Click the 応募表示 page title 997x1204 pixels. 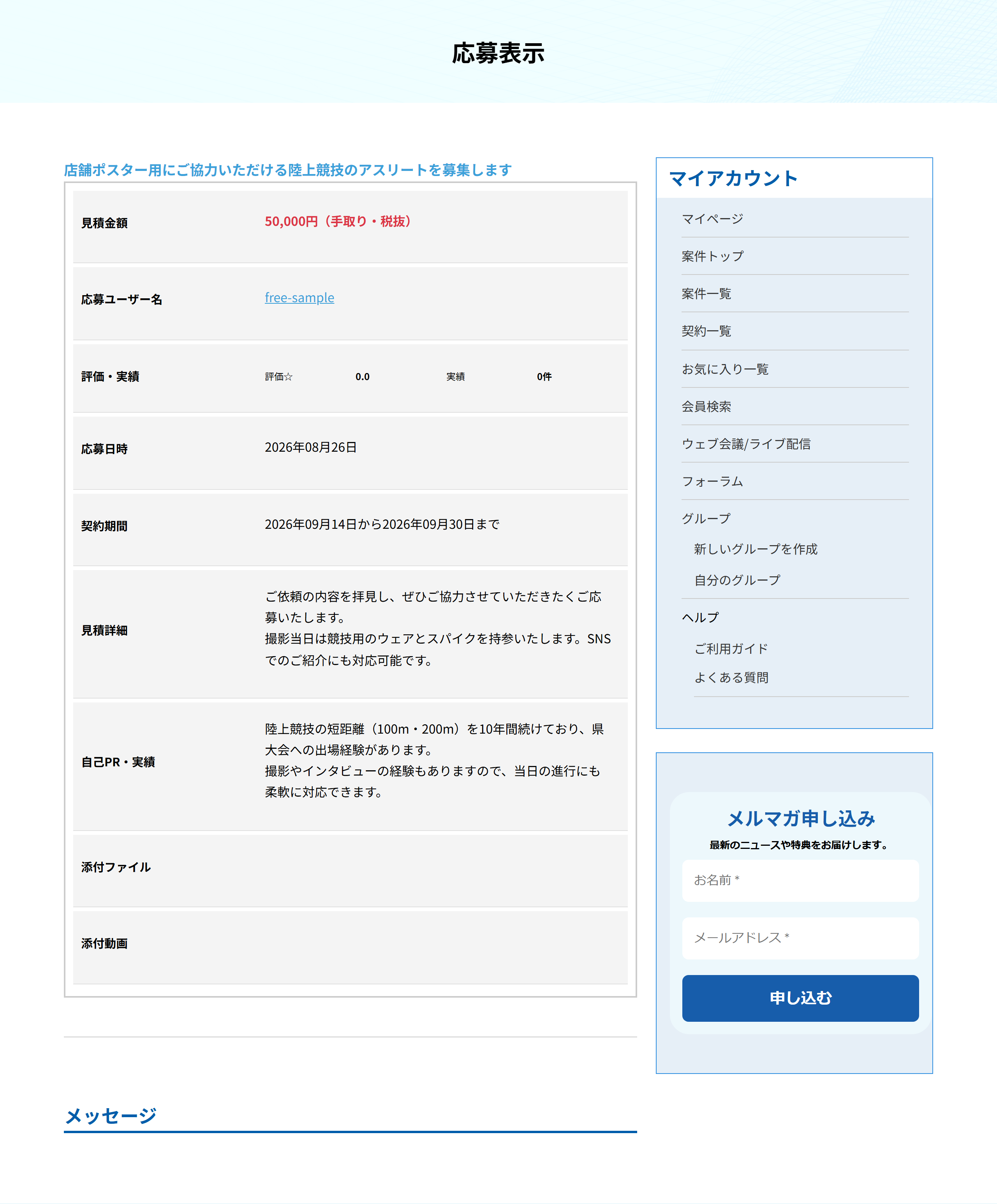tap(498, 53)
